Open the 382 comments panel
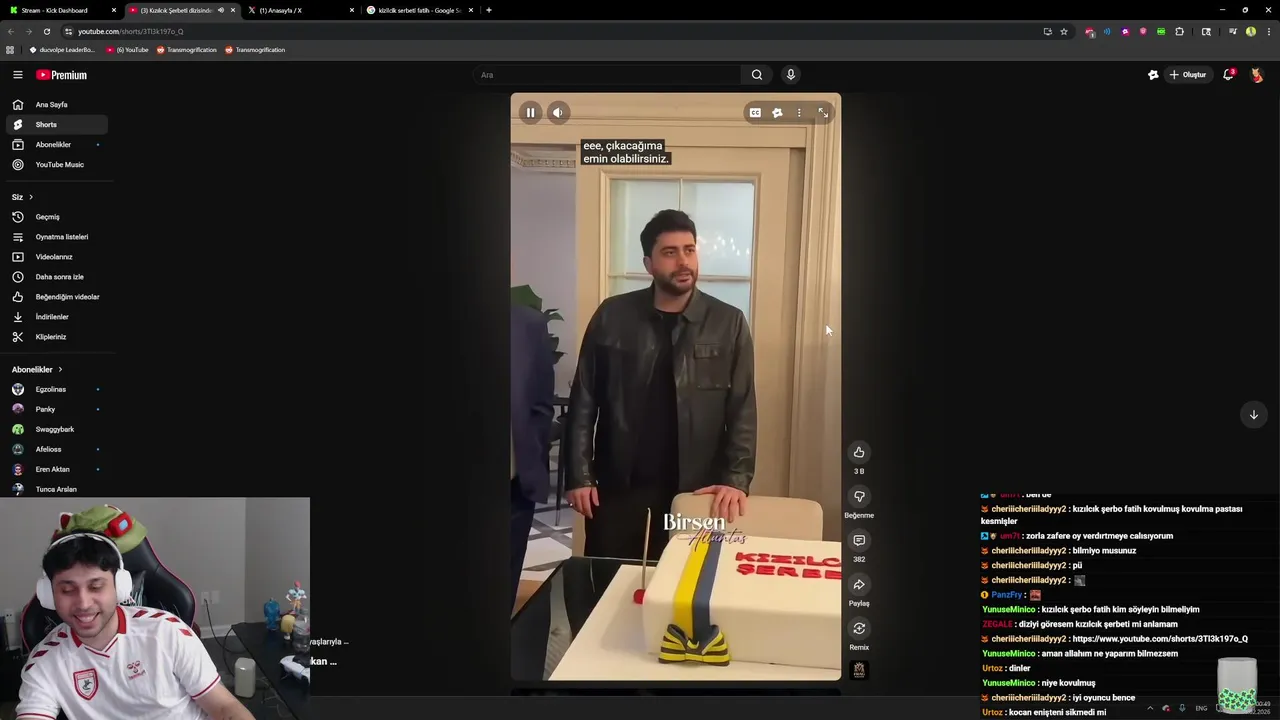The width and height of the screenshot is (1280, 720). point(859,540)
